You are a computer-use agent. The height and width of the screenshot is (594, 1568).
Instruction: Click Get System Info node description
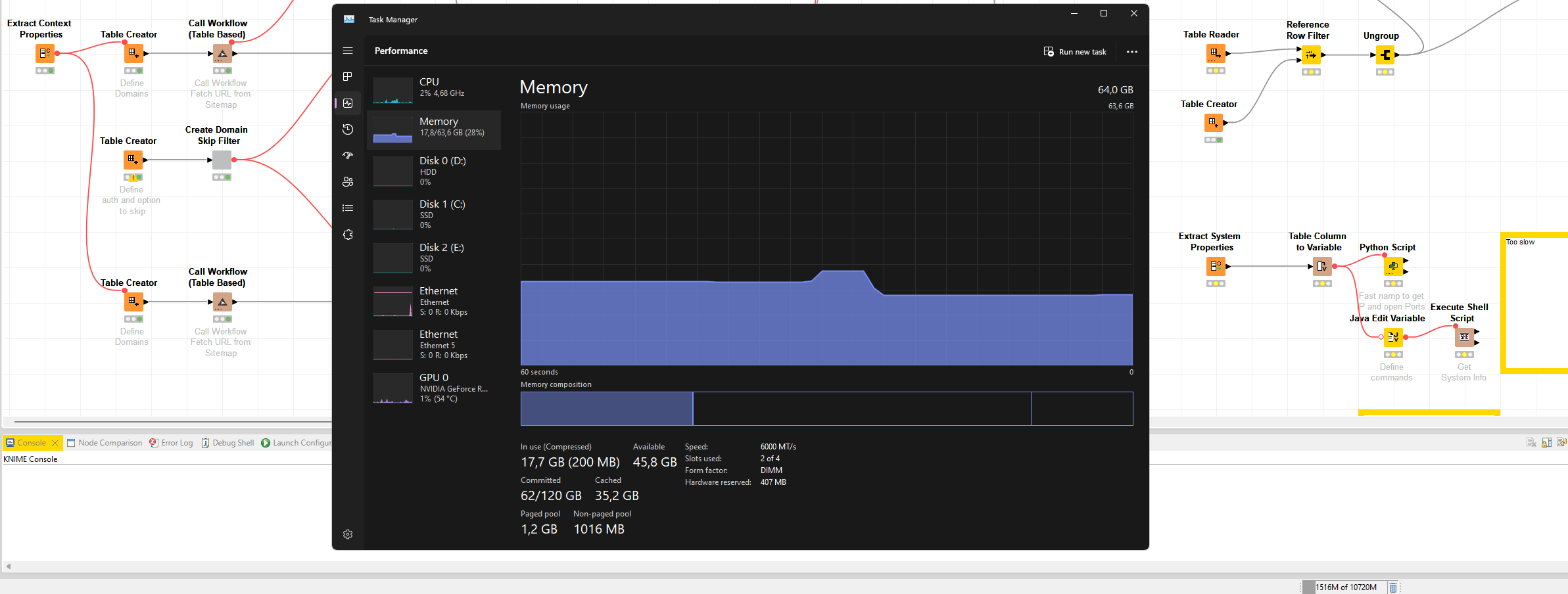point(1463,373)
